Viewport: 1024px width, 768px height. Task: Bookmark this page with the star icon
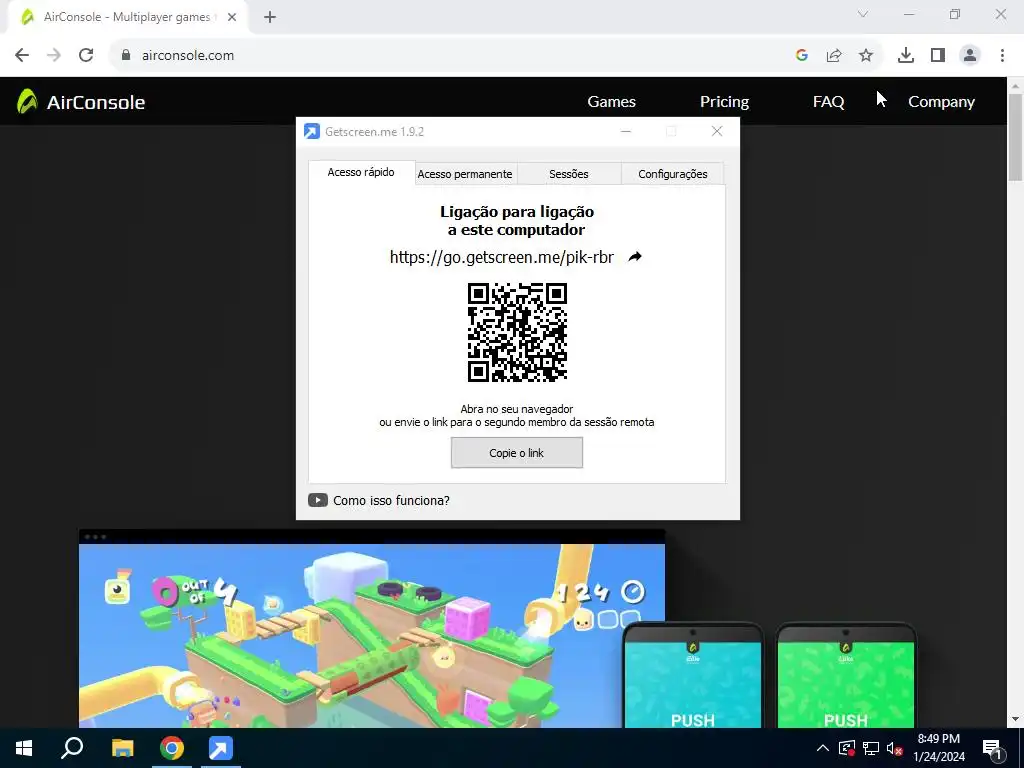(866, 56)
